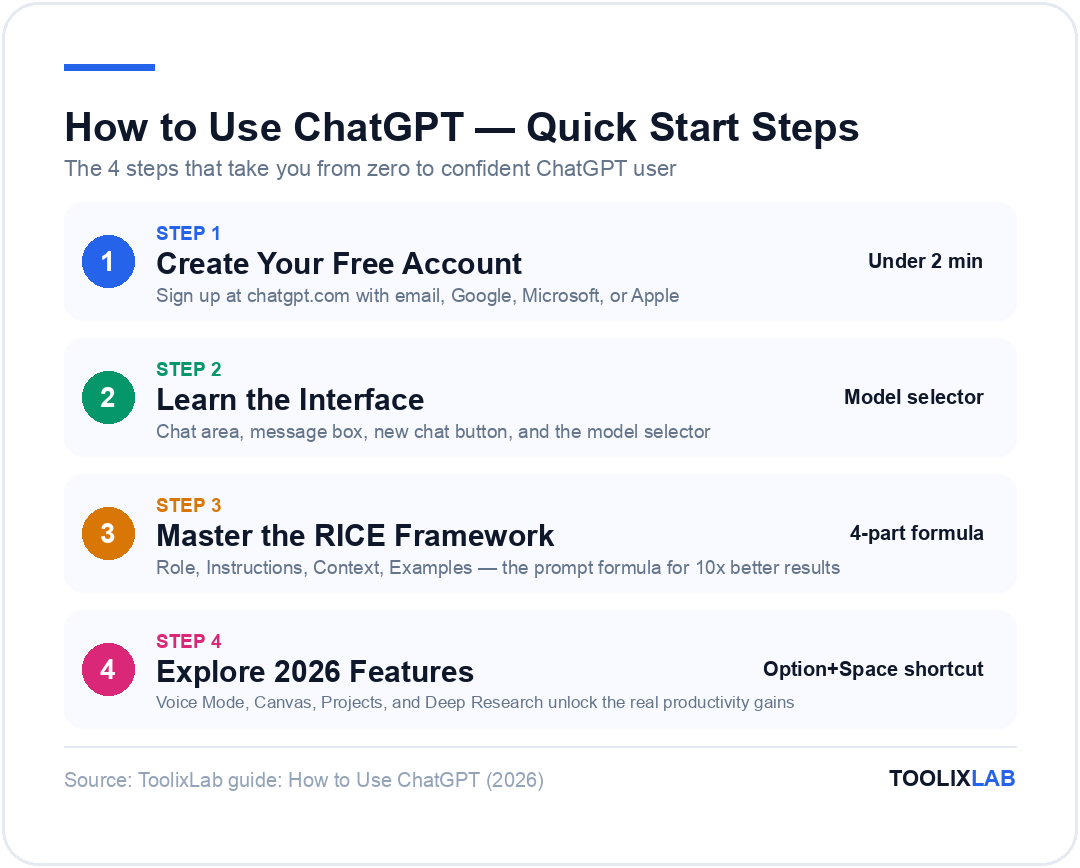Click the "Model selector" note
Image resolution: width=1080 pixels, height=868 pixels.
pyautogui.click(x=913, y=397)
